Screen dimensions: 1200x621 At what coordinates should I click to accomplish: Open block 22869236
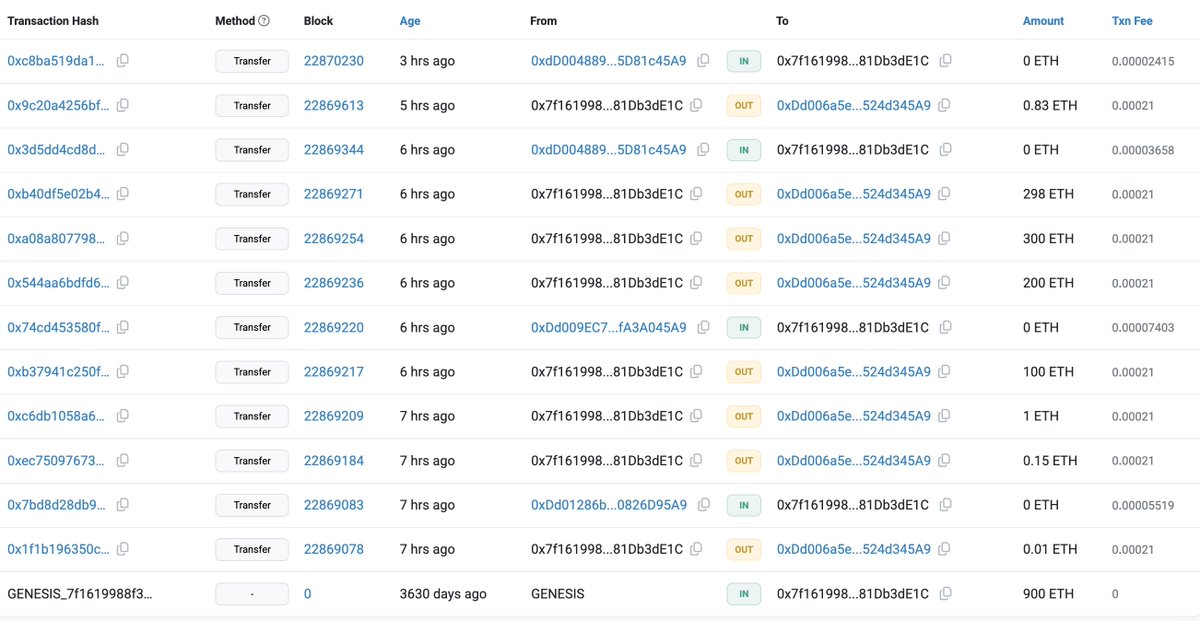334,283
